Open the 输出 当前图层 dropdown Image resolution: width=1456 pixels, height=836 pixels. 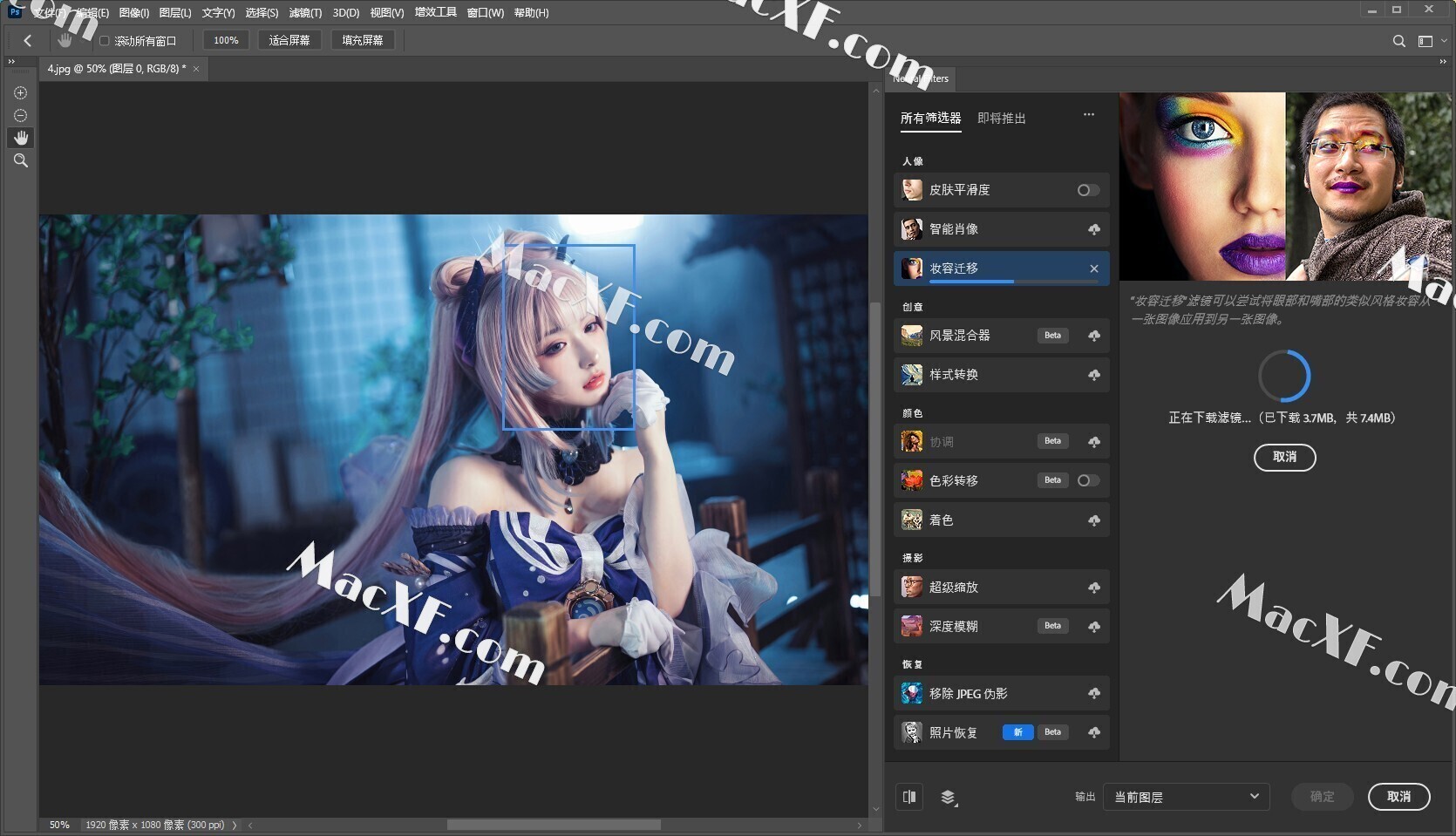[x=1186, y=797]
